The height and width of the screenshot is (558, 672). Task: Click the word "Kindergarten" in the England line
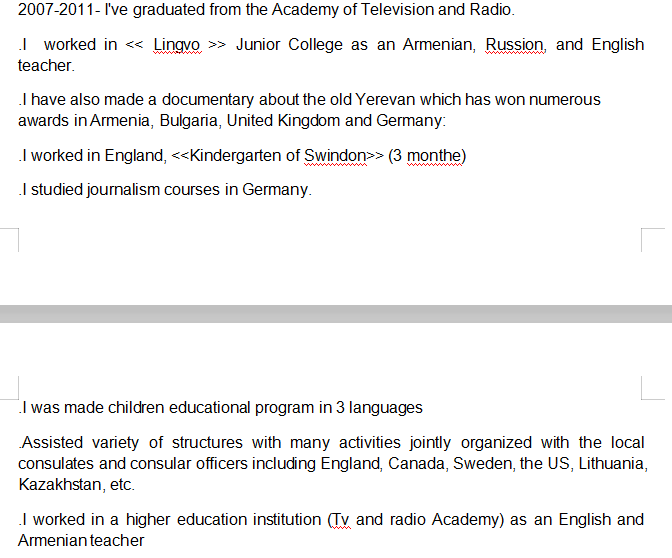tap(233, 155)
